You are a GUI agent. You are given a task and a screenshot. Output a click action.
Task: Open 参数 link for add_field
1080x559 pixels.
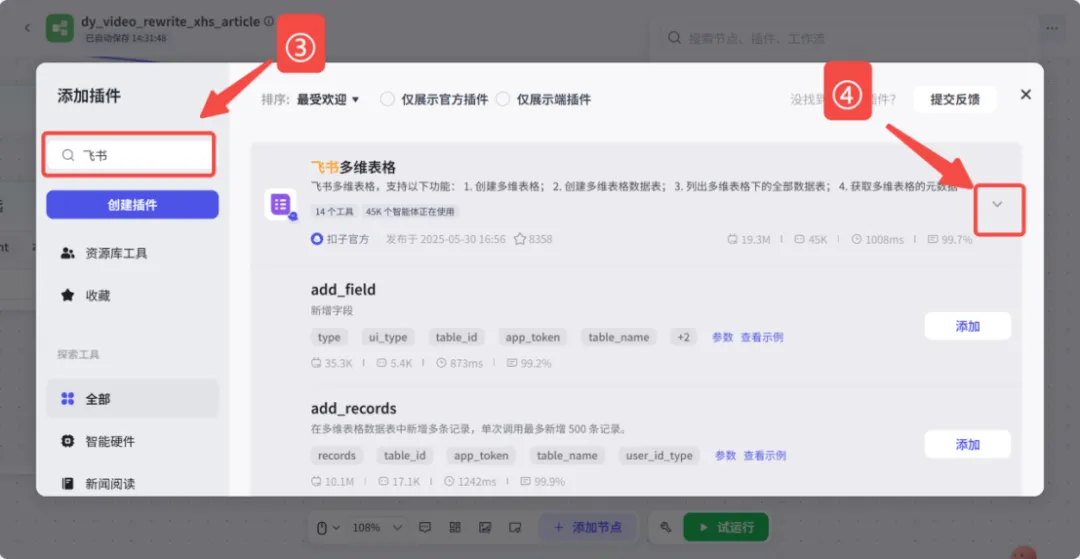(x=723, y=337)
